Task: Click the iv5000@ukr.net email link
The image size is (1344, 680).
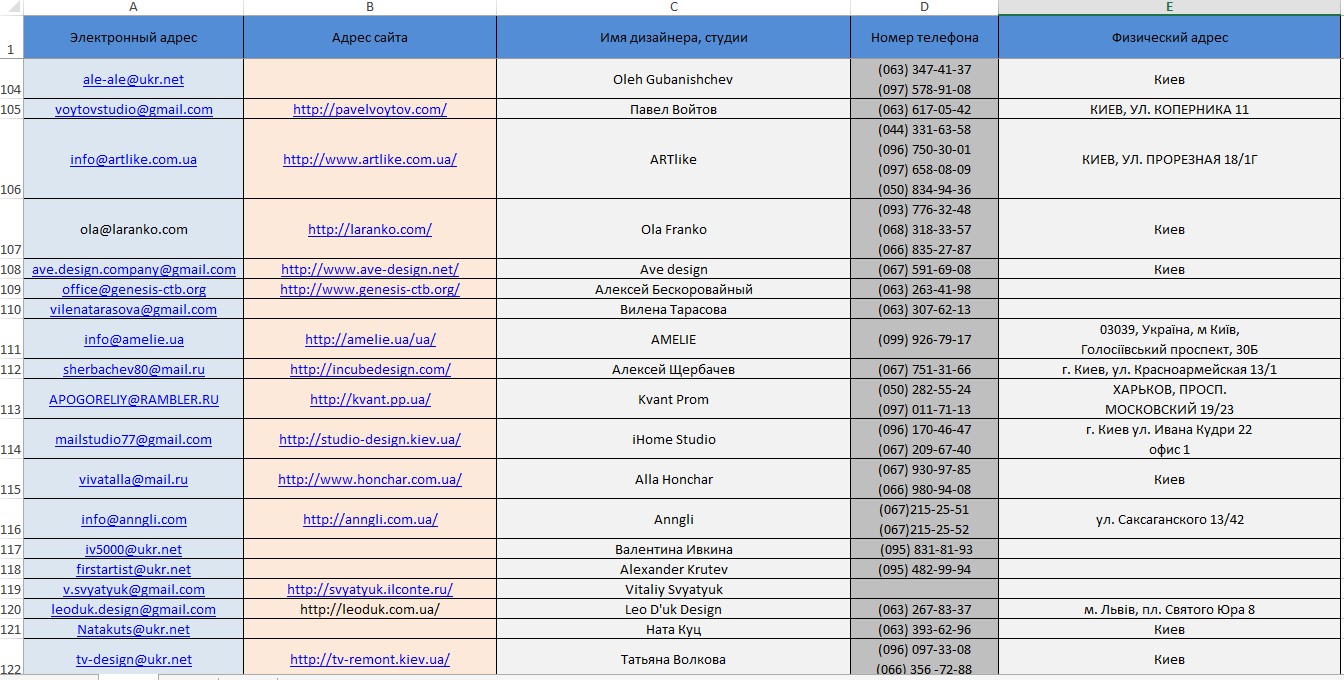Action: [x=133, y=550]
